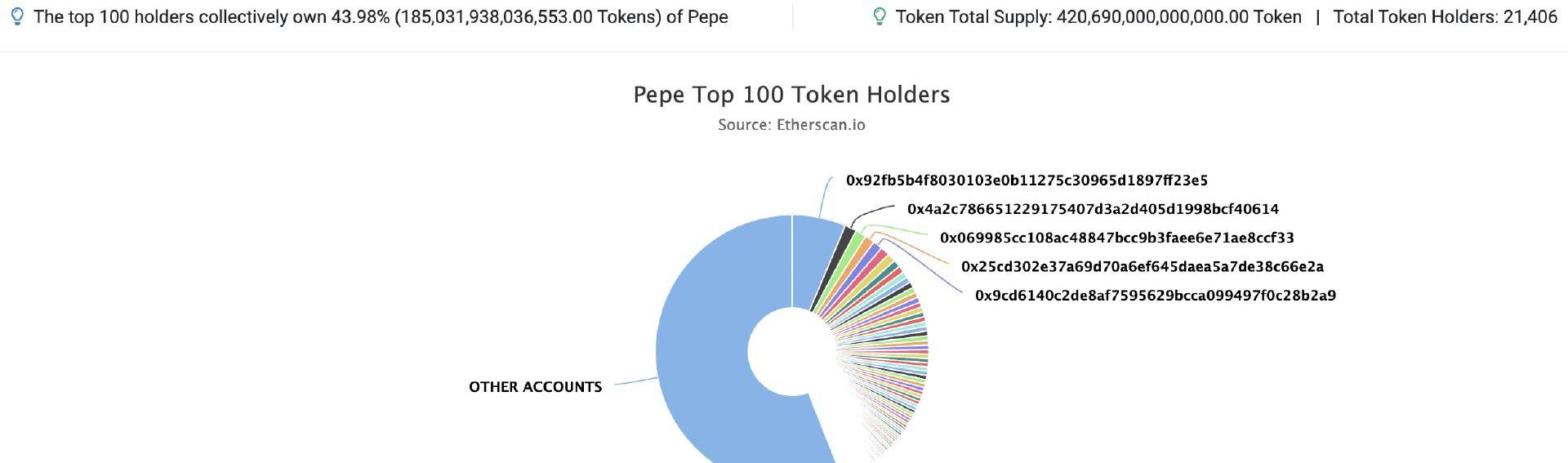Select the 0x4a2c78665122 address label
This screenshot has height=463, width=1568.
1093,209
